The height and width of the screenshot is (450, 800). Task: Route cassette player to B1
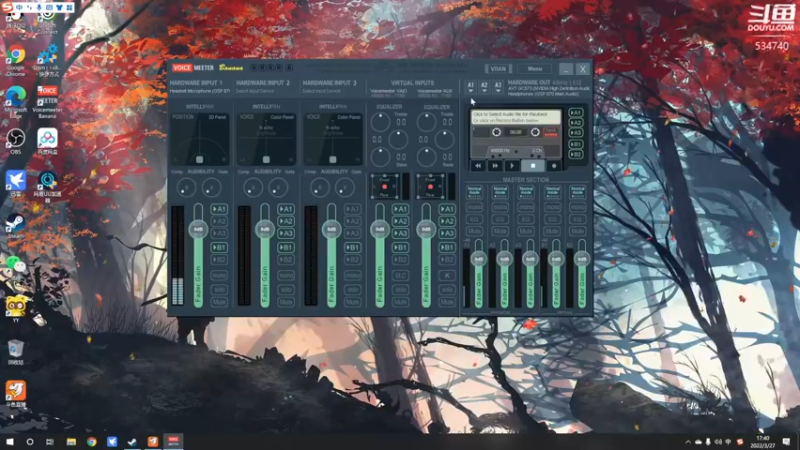576,144
